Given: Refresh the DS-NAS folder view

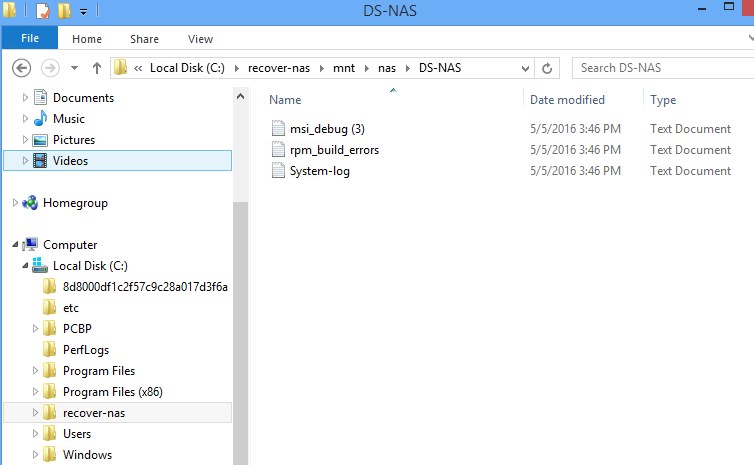Looking at the screenshot, I should point(547,68).
